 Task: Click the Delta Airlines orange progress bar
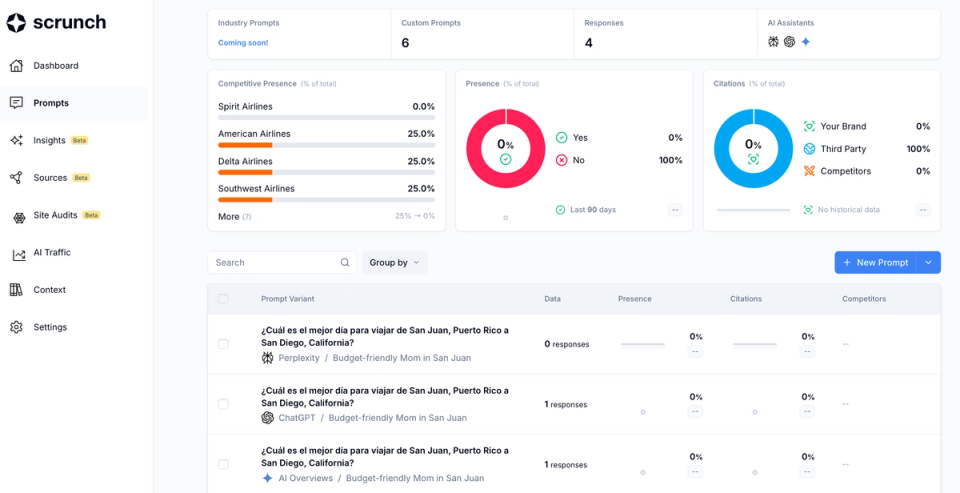coord(245,173)
